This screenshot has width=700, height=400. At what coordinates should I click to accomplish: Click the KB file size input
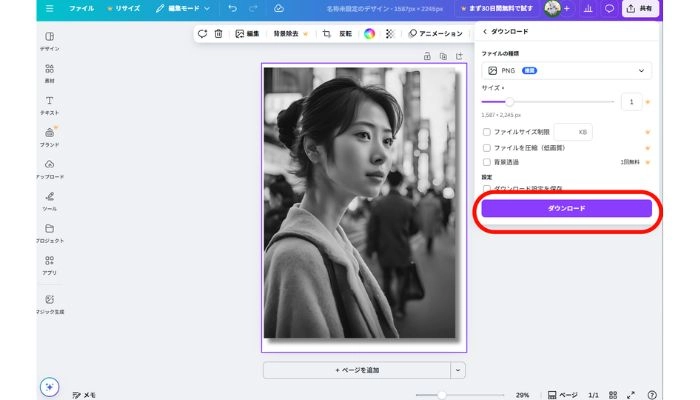(x=573, y=132)
